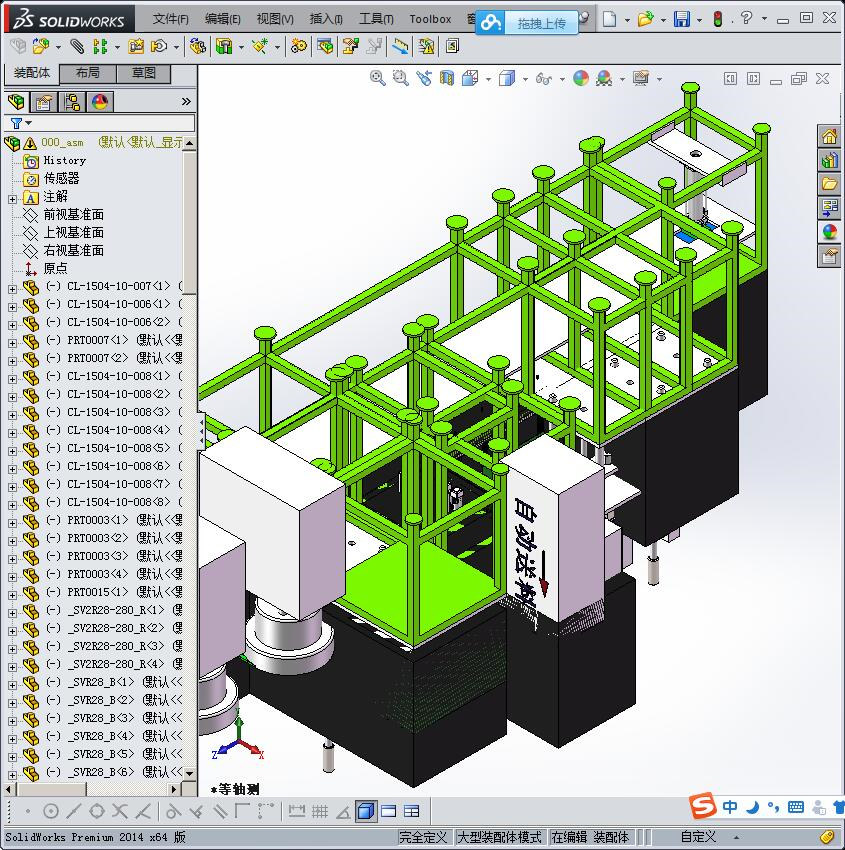
Task: Click Zoom to Area icon
Action: pyautogui.click(x=401, y=79)
